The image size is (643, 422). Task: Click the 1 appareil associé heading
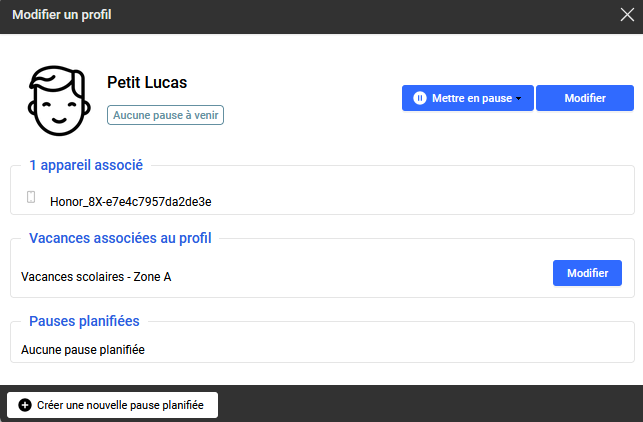coord(86,165)
